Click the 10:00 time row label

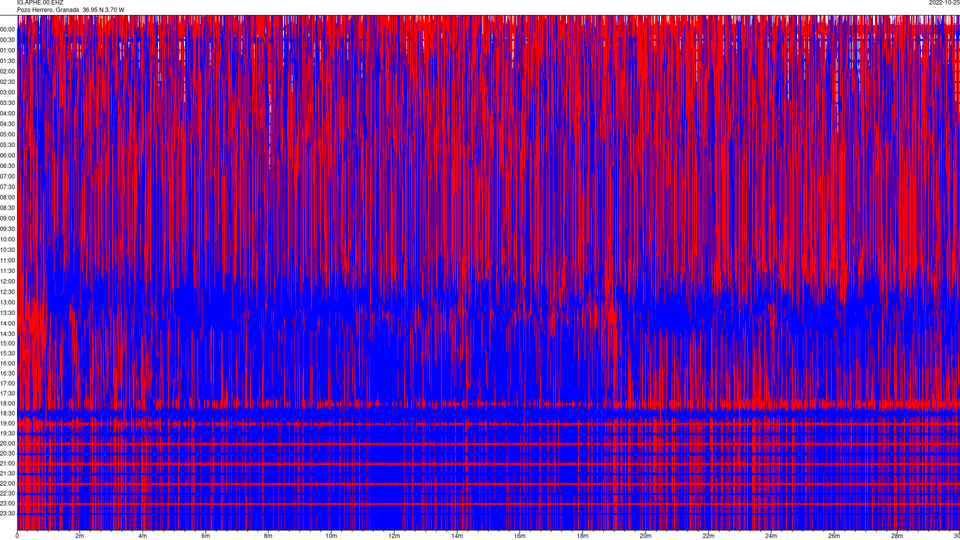pyautogui.click(x=7, y=239)
